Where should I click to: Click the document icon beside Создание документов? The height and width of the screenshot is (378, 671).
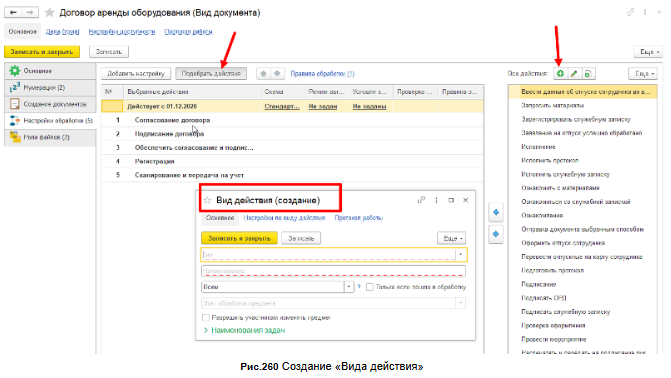[15, 104]
